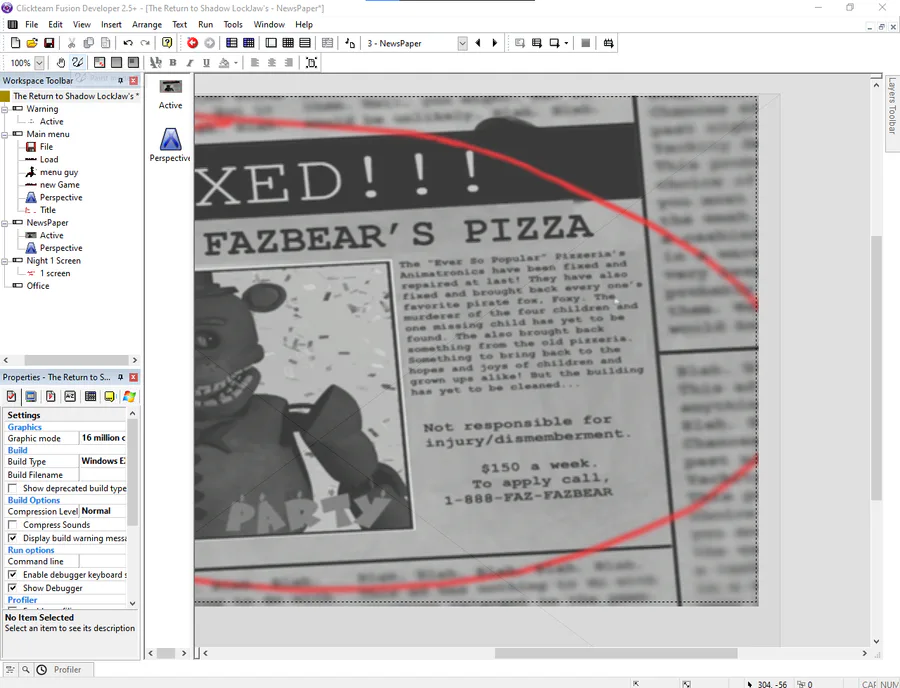This screenshot has width=900, height=688.
Task: Click the Graphic mode value field
Action: tap(103, 438)
